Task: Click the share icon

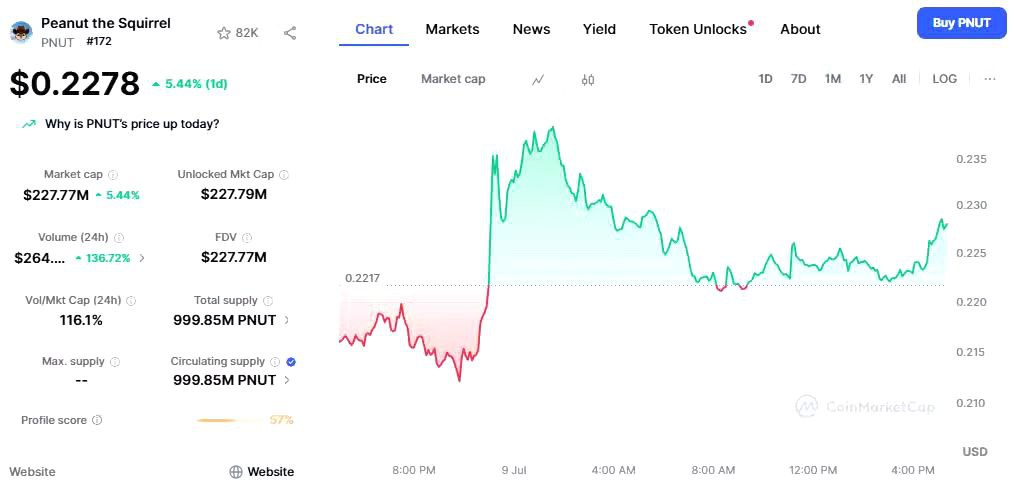Action: point(290,33)
